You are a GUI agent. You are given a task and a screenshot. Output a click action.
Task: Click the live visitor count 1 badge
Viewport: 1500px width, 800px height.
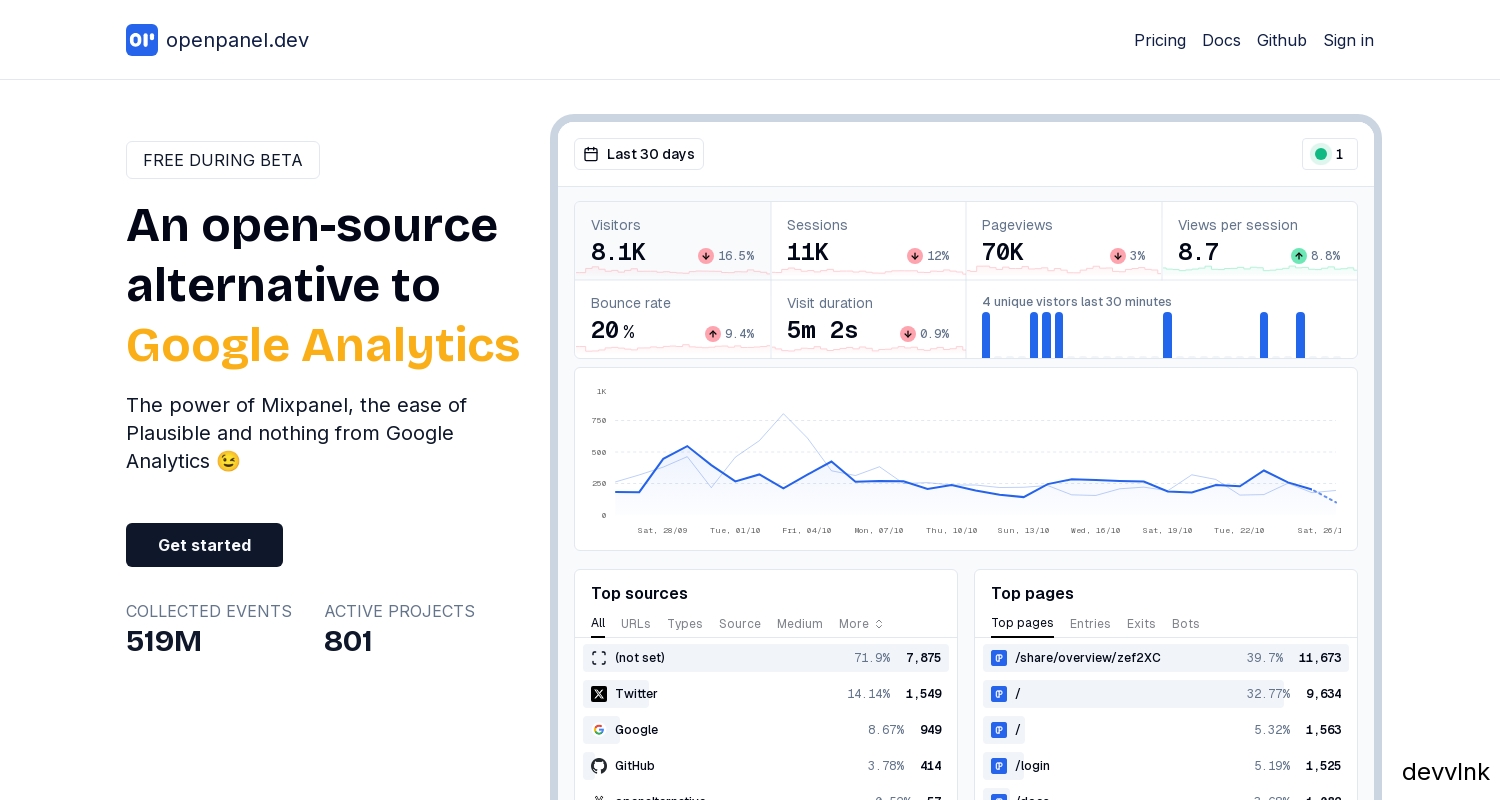[1330, 154]
